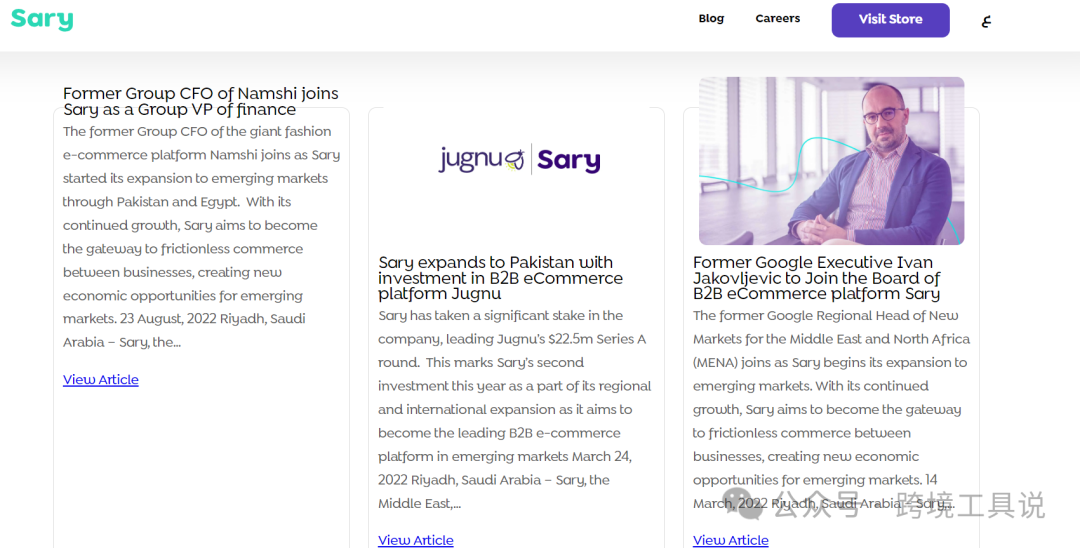The width and height of the screenshot is (1080, 548).
Task: Switch the site language to Arabic
Action: [986, 20]
